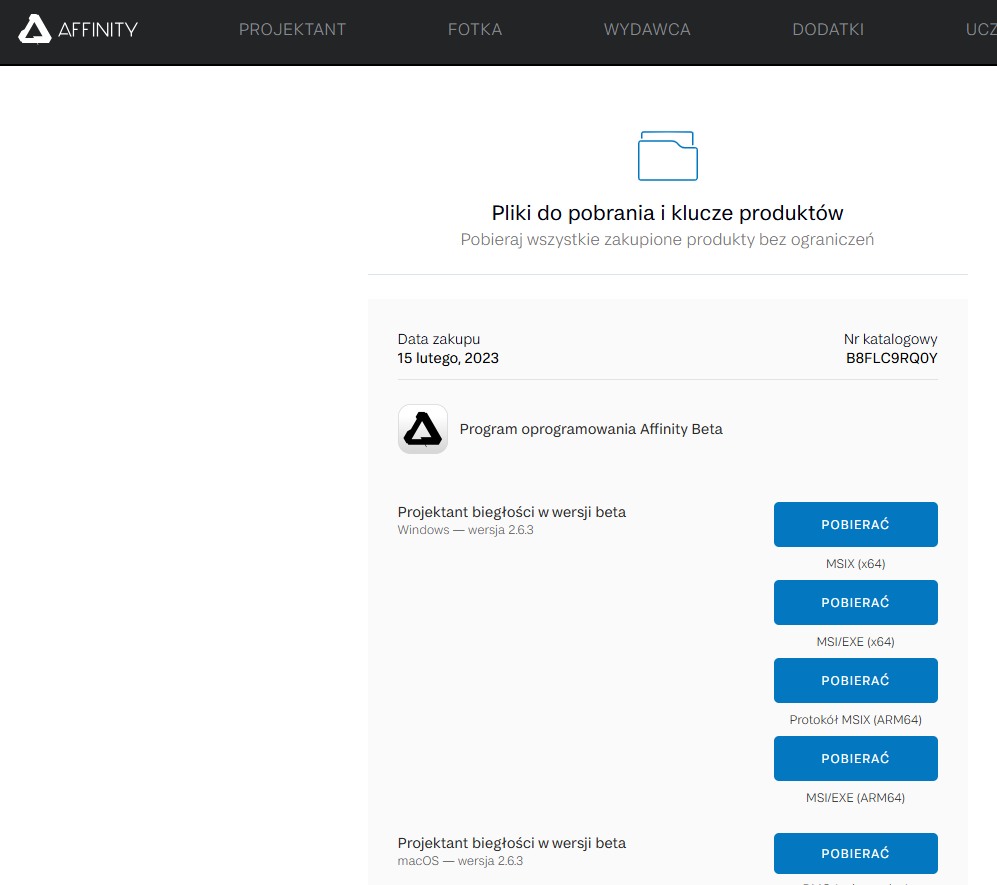997x885 pixels.
Task: Select the purchase date '15 lutego, 2023'
Action: [x=448, y=359]
